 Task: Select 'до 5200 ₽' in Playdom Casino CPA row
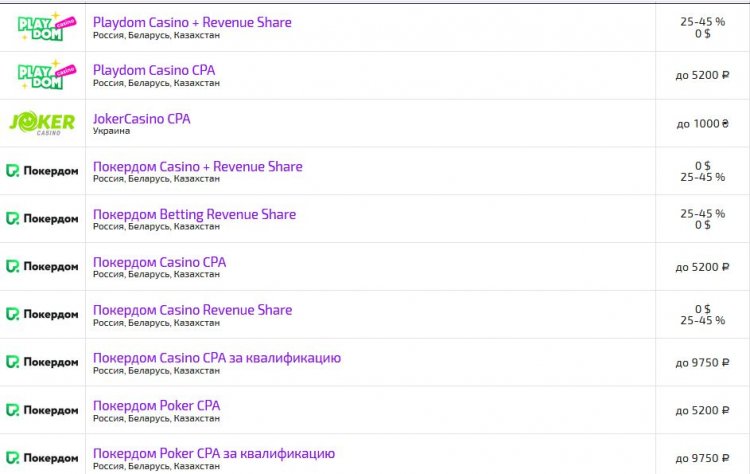point(702,75)
